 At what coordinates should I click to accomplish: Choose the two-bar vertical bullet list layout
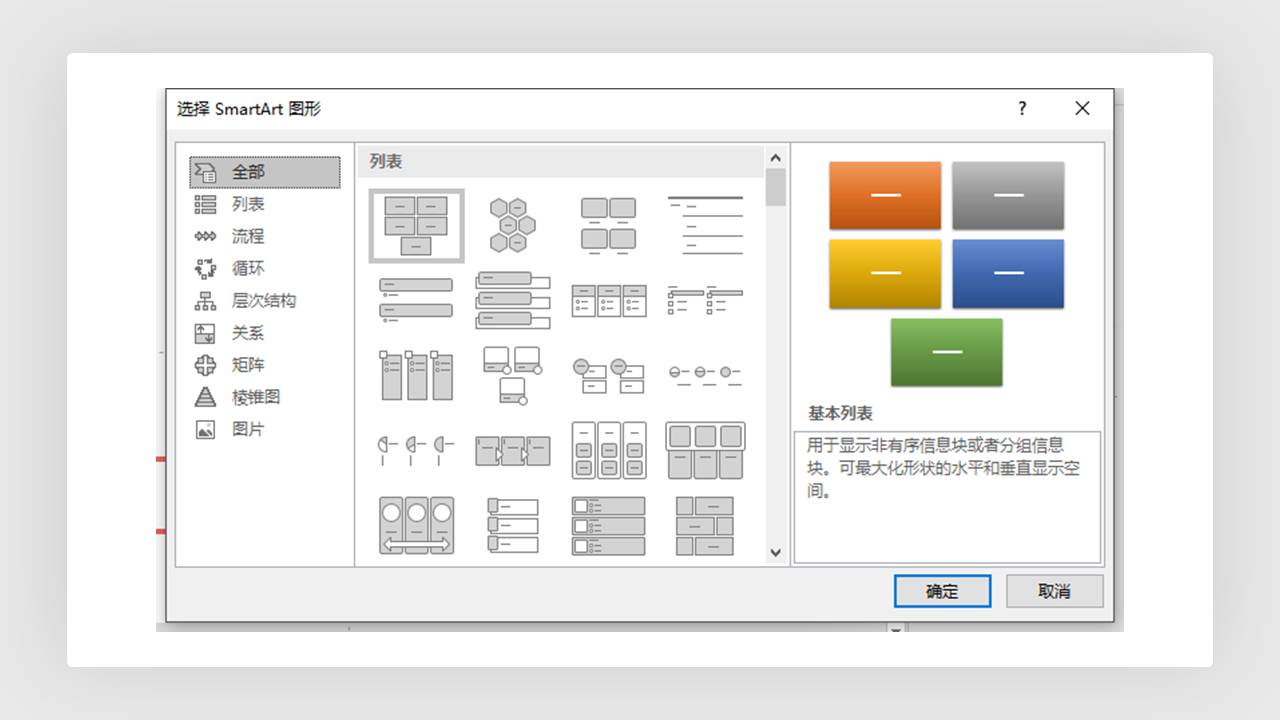tap(416, 300)
